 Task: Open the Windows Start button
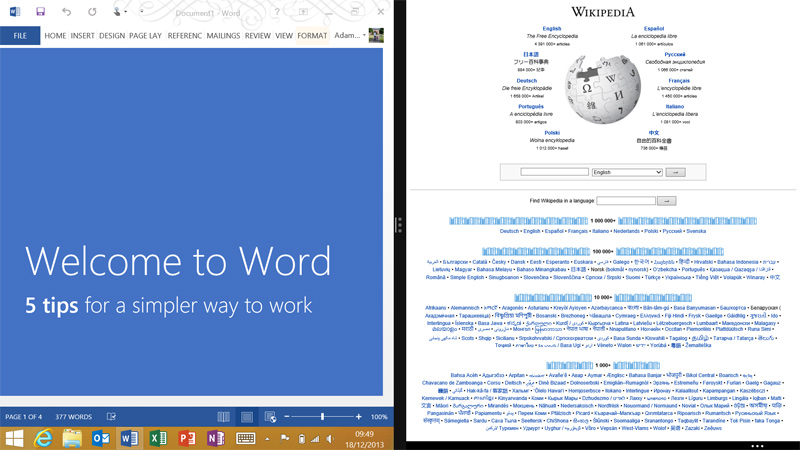14,438
